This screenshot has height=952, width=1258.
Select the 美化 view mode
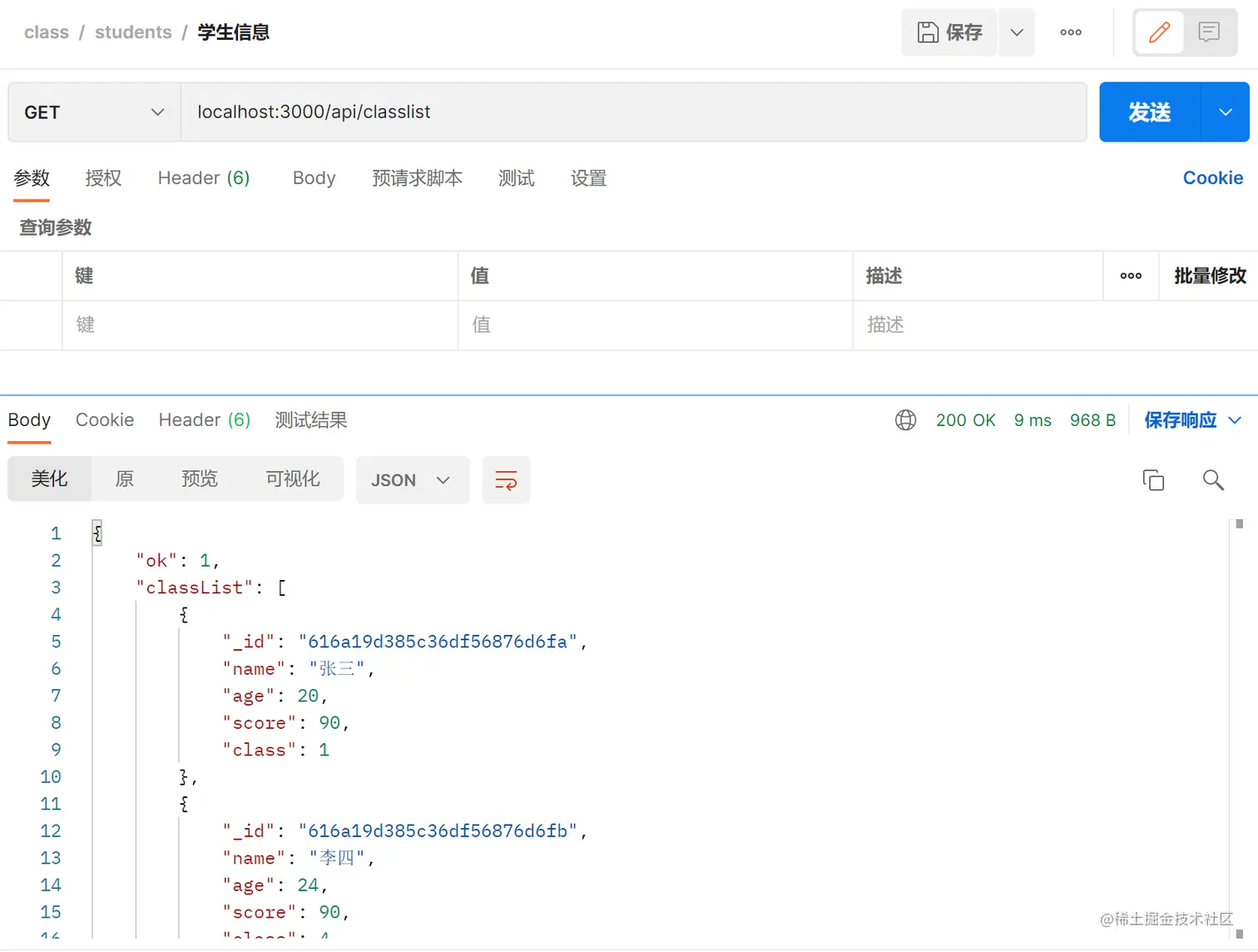tap(49, 479)
